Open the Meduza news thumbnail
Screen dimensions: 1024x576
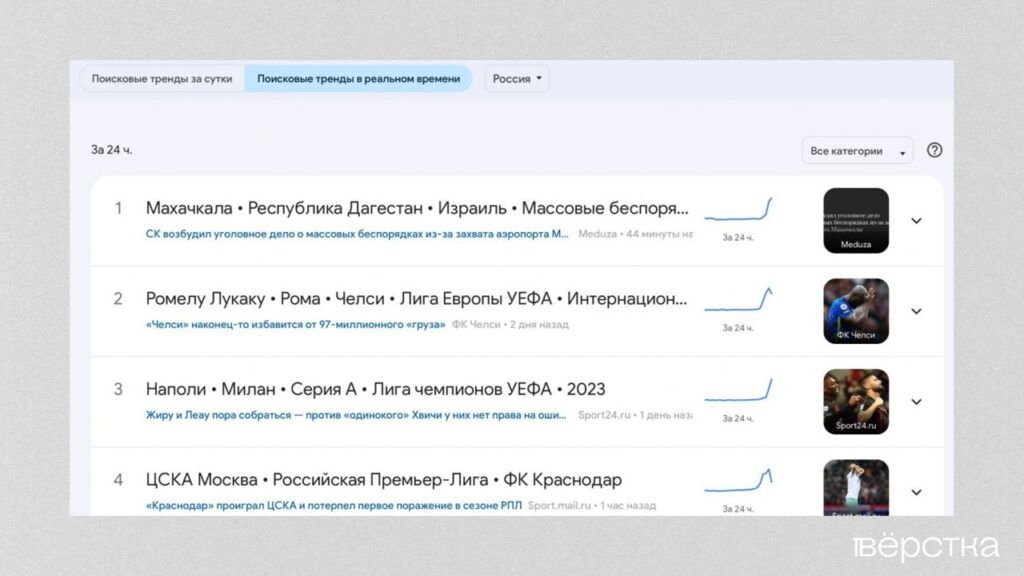tap(855, 220)
